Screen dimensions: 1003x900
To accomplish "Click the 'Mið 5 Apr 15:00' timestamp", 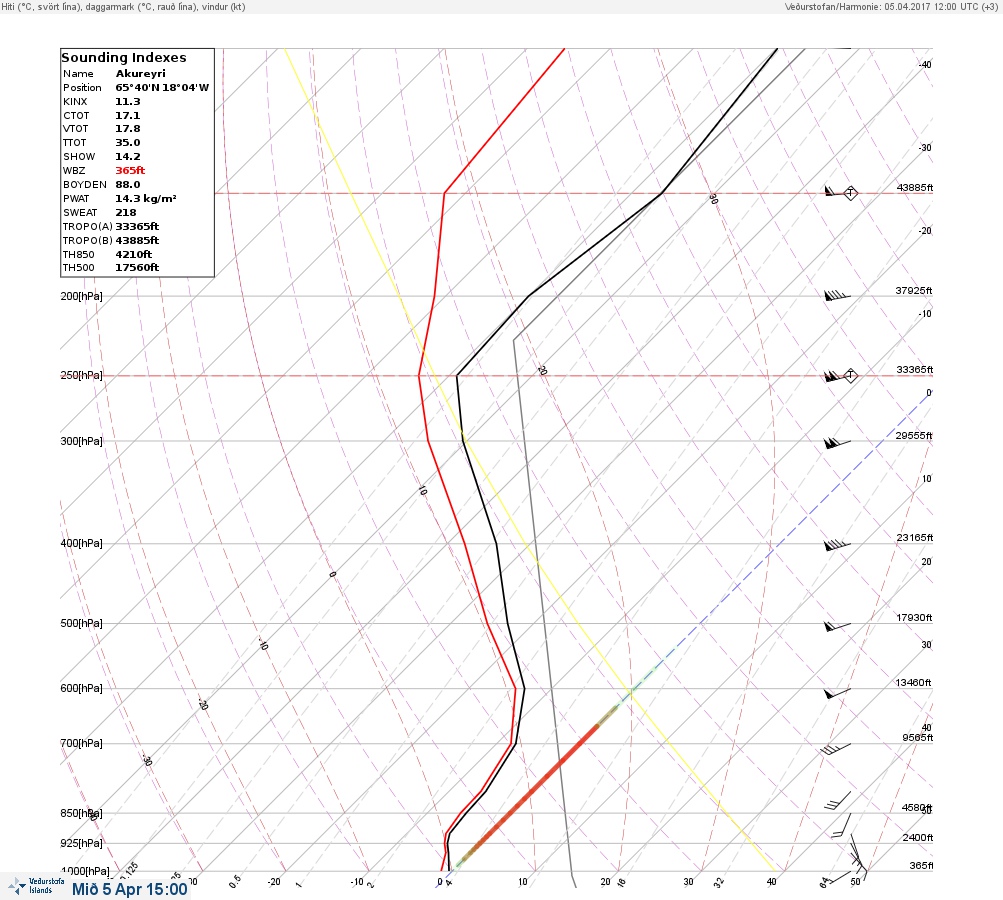I will coord(130,889).
